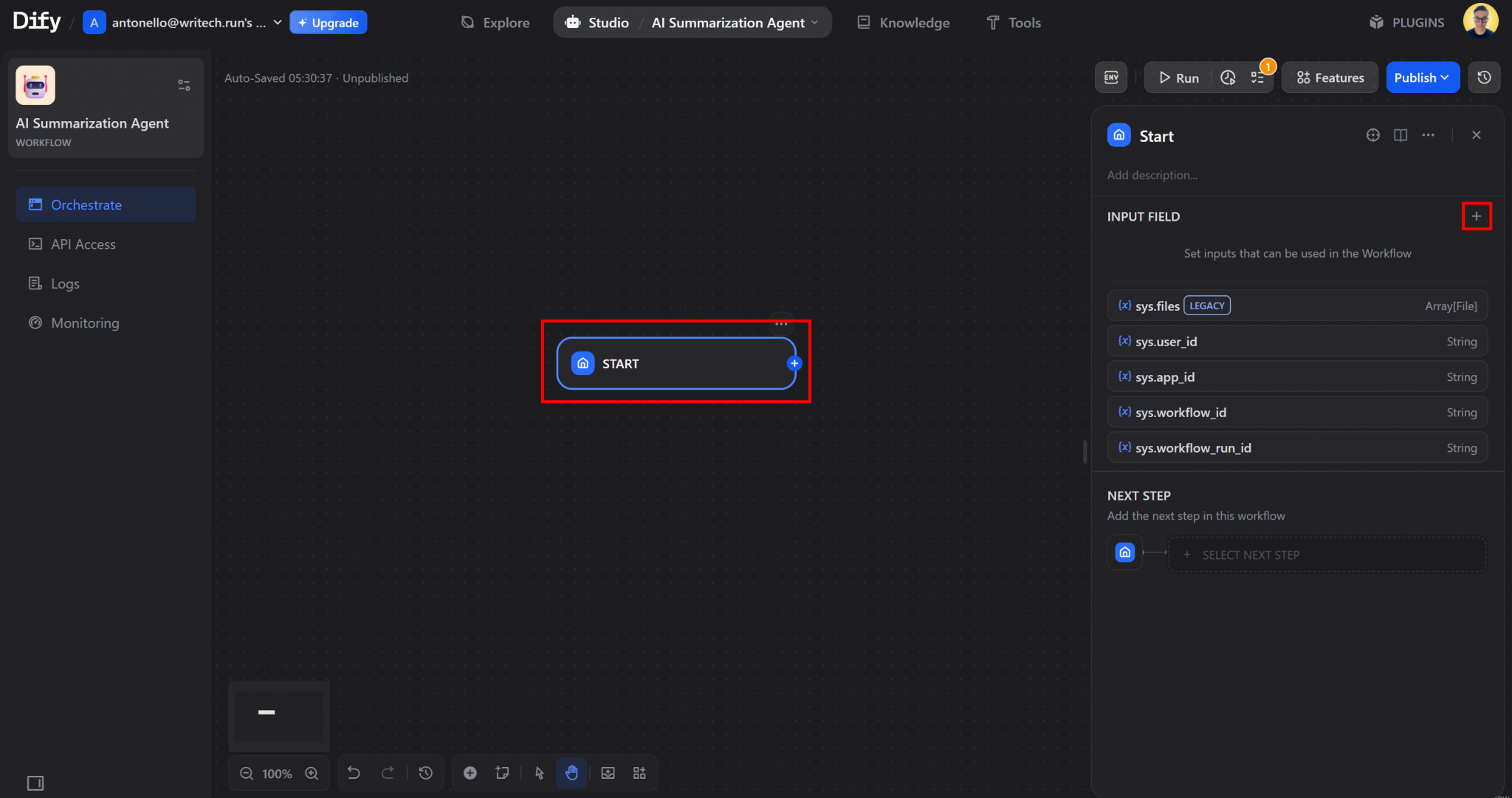
Task: Open the Publish dropdown
Action: 1420,78
